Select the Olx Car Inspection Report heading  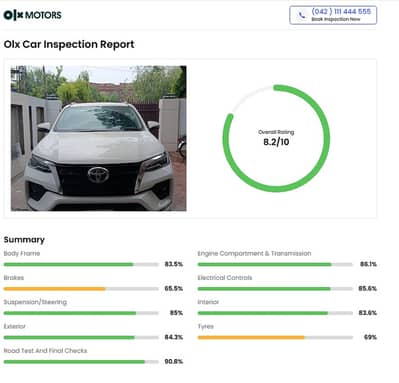click(x=69, y=44)
